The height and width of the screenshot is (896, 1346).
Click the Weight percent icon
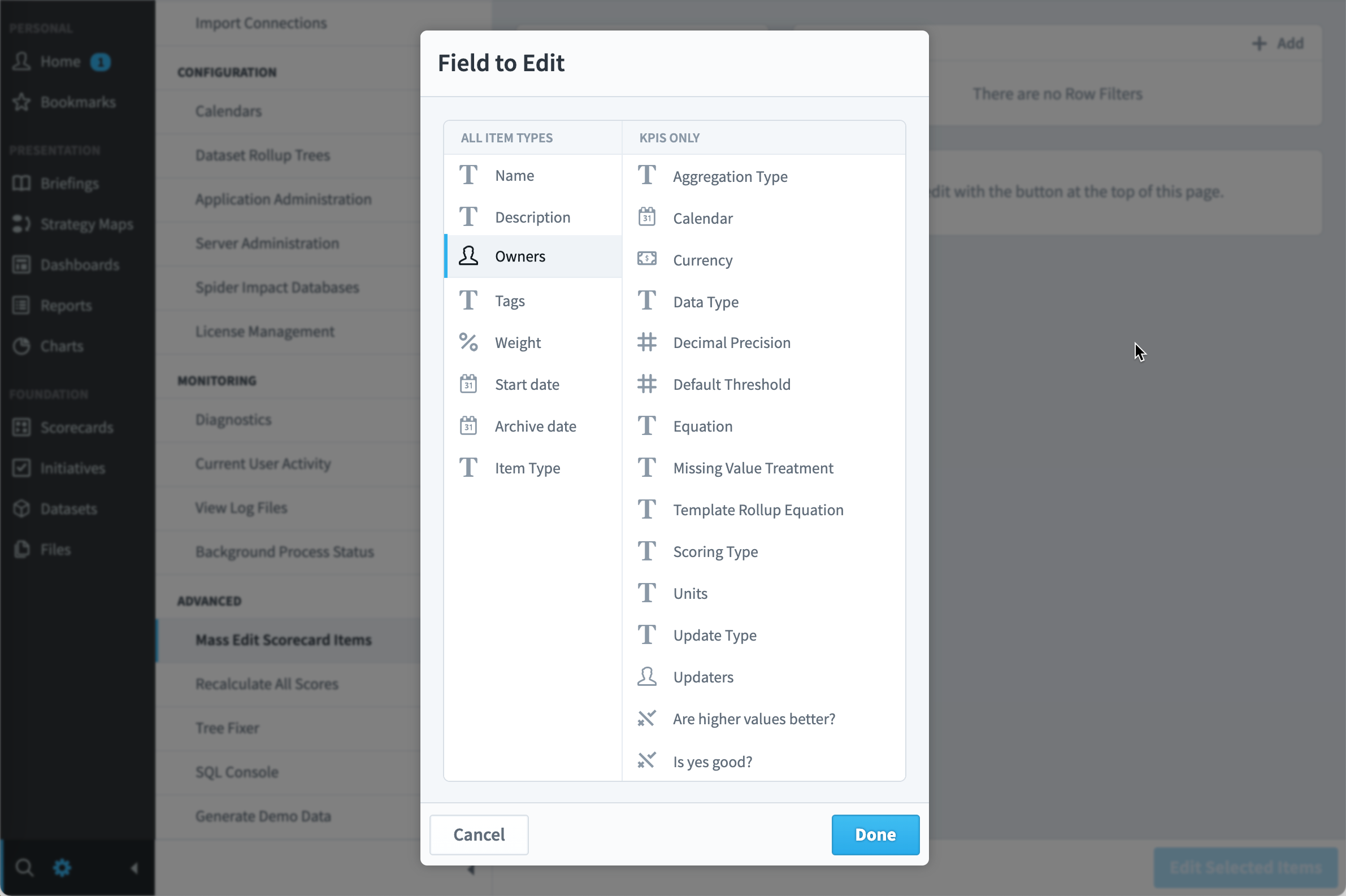468,342
